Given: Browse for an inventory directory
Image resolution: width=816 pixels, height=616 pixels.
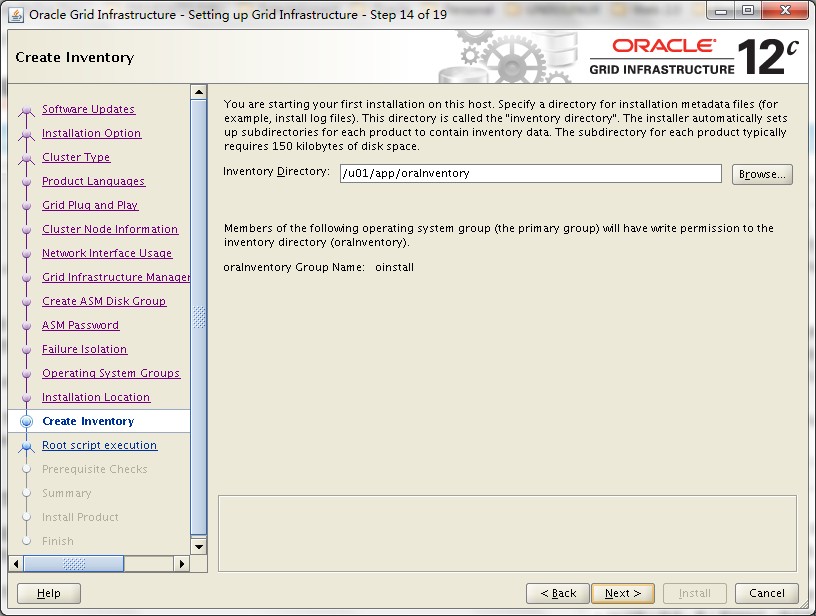Looking at the screenshot, I should pyautogui.click(x=762, y=174).
